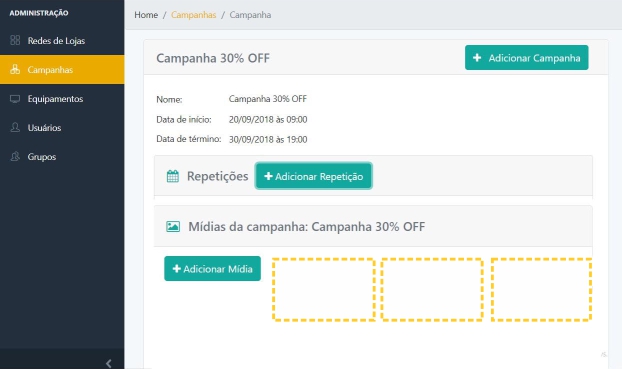Click the Adicionar Campanha button
622x369 pixels.
pos(526,58)
